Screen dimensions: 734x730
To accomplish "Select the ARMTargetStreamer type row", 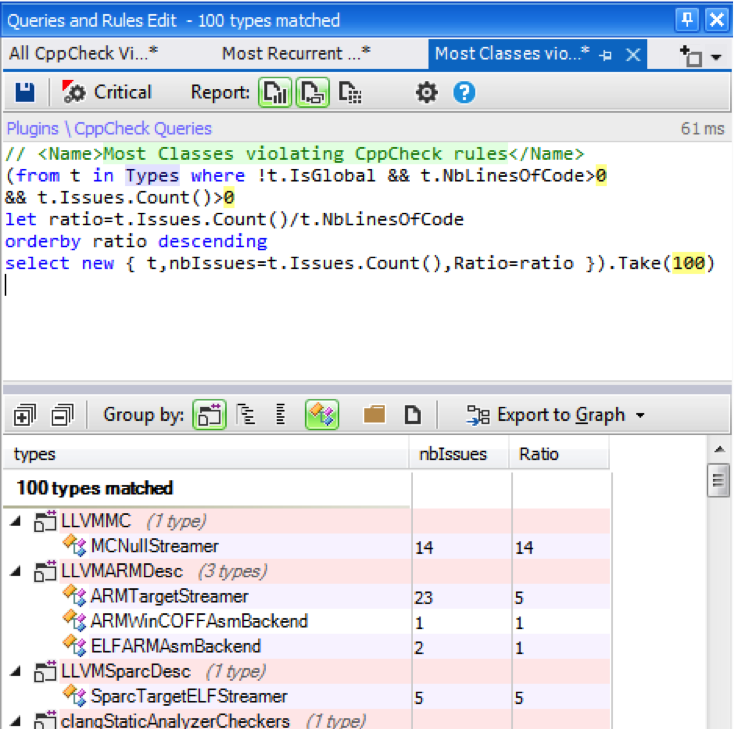I will [x=307, y=596].
